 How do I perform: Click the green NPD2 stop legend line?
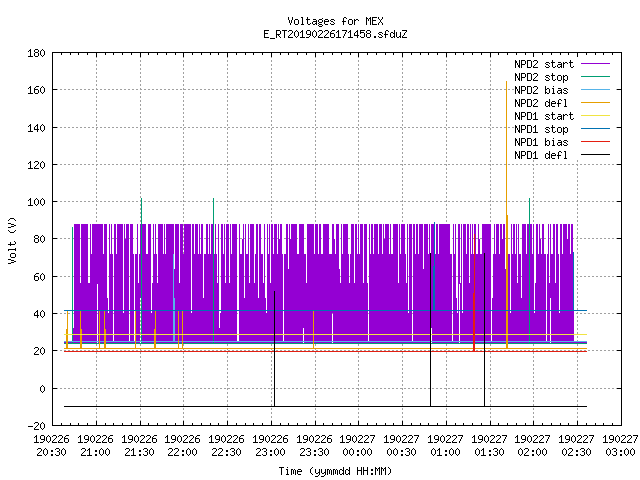(x=595, y=77)
